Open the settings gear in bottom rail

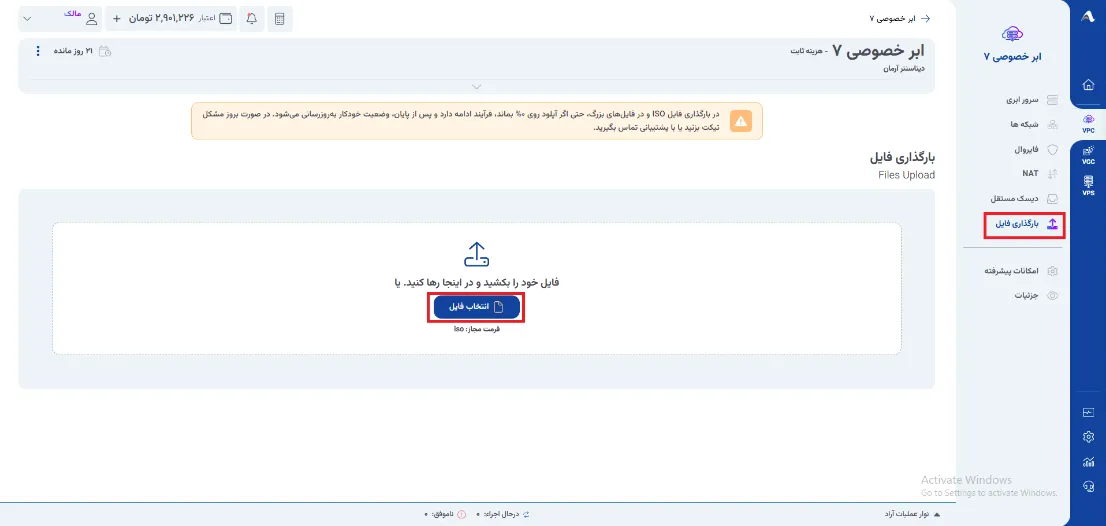coord(1088,437)
